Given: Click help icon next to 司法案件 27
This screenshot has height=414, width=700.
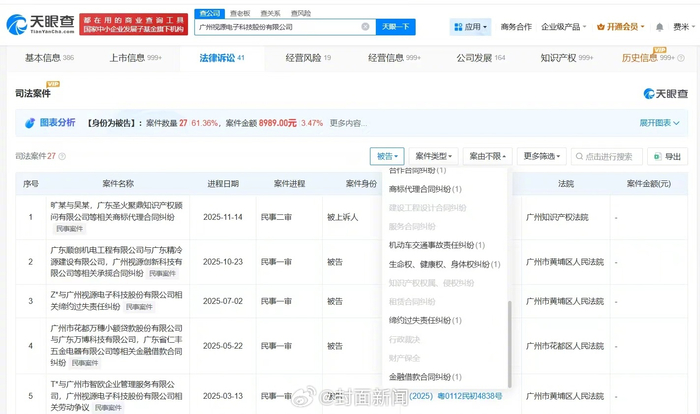Looking at the screenshot, I should click(x=63, y=157).
